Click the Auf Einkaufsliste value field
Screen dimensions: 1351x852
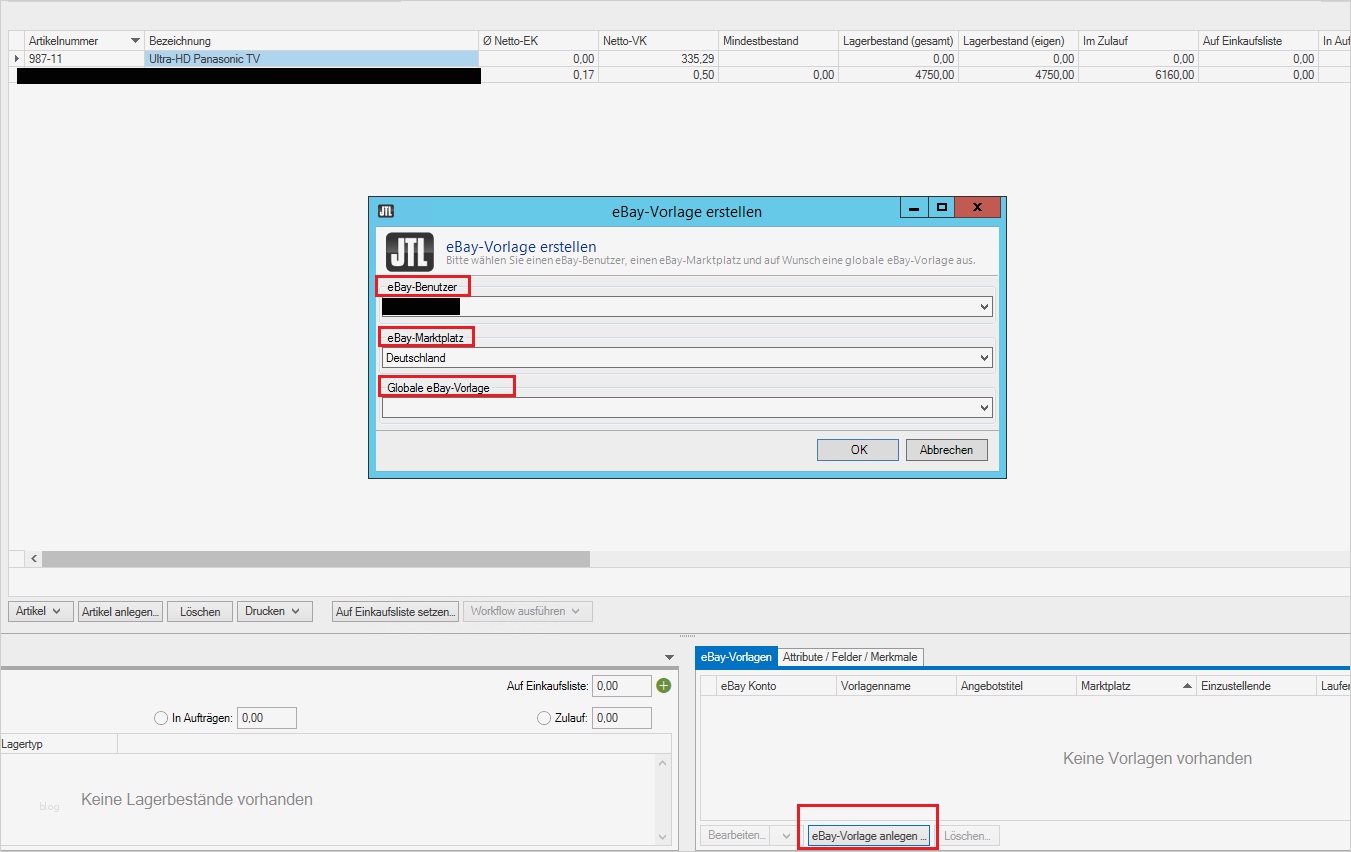tap(621, 686)
